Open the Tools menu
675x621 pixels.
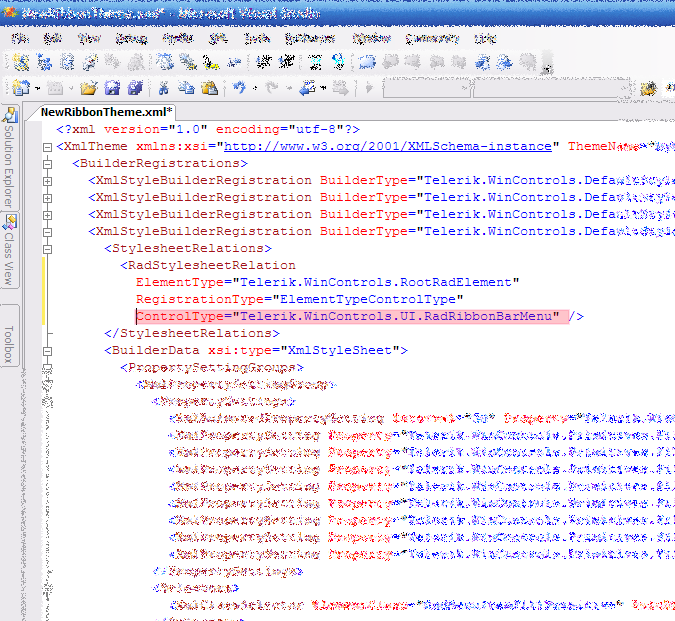[x=257, y=39]
